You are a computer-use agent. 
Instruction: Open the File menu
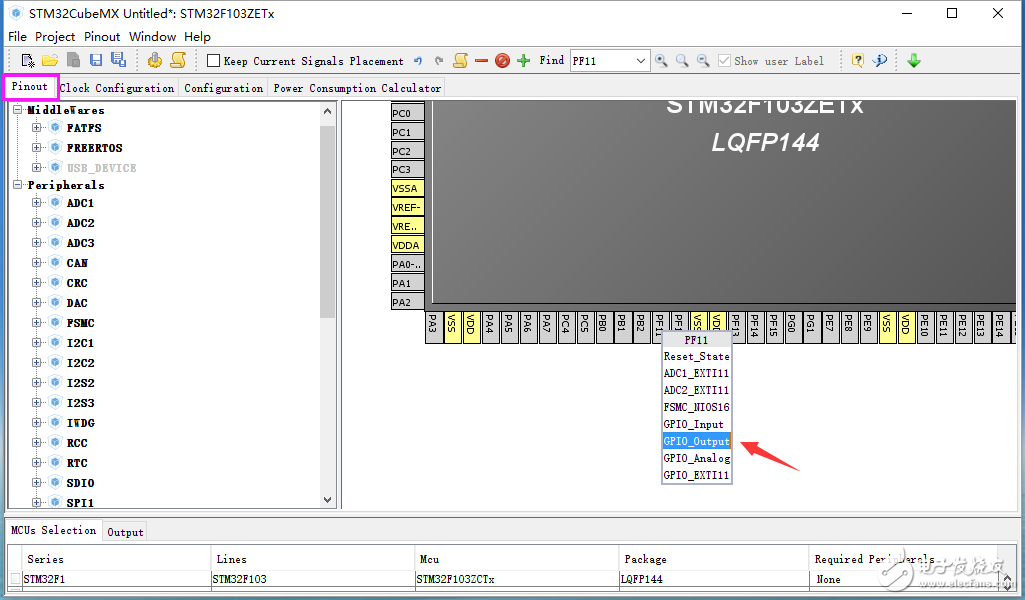pos(17,37)
